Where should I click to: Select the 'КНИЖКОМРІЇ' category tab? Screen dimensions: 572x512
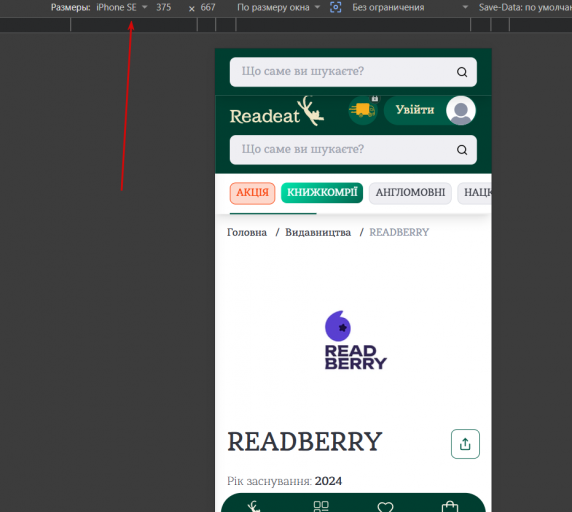click(x=322, y=193)
